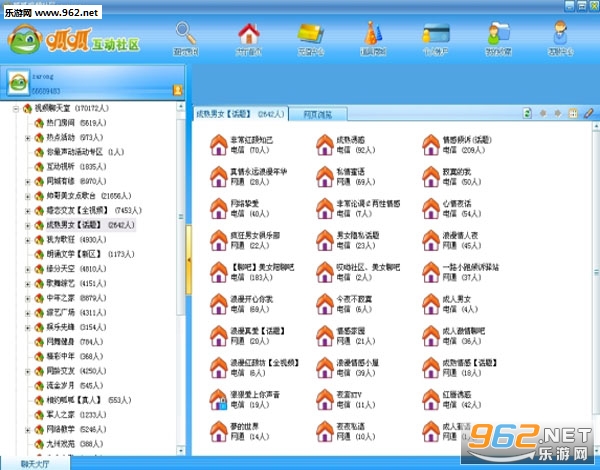The height and width of the screenshot is (470, 600).
Task: Open the headset customer service icon
Action: pos(560,33)
